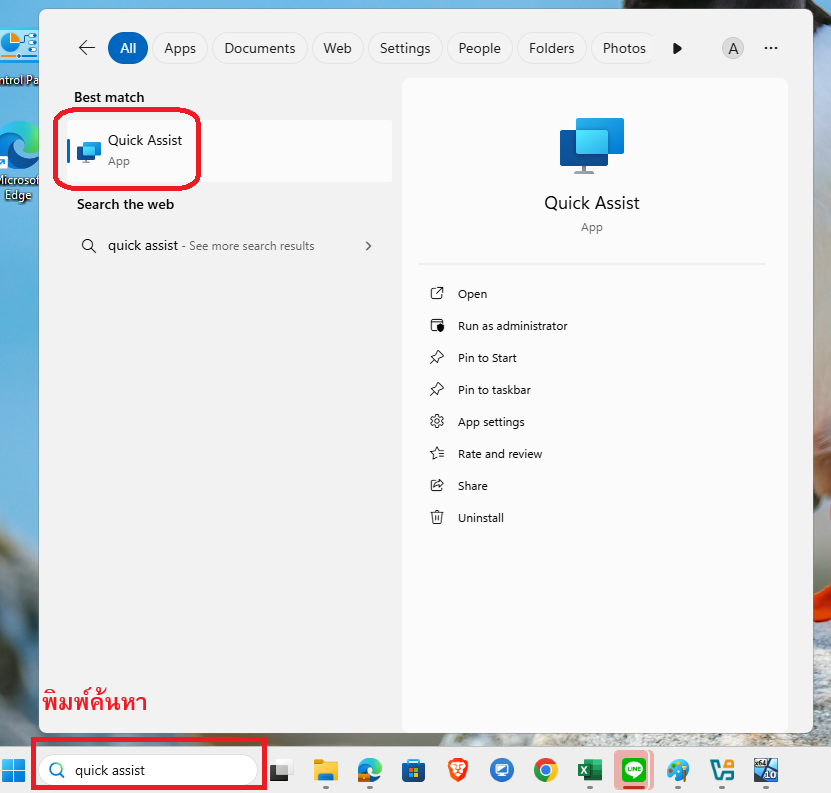Open File Explorer from the taskbar
Screen dimensions: 831x793
(x=325, y=770)
